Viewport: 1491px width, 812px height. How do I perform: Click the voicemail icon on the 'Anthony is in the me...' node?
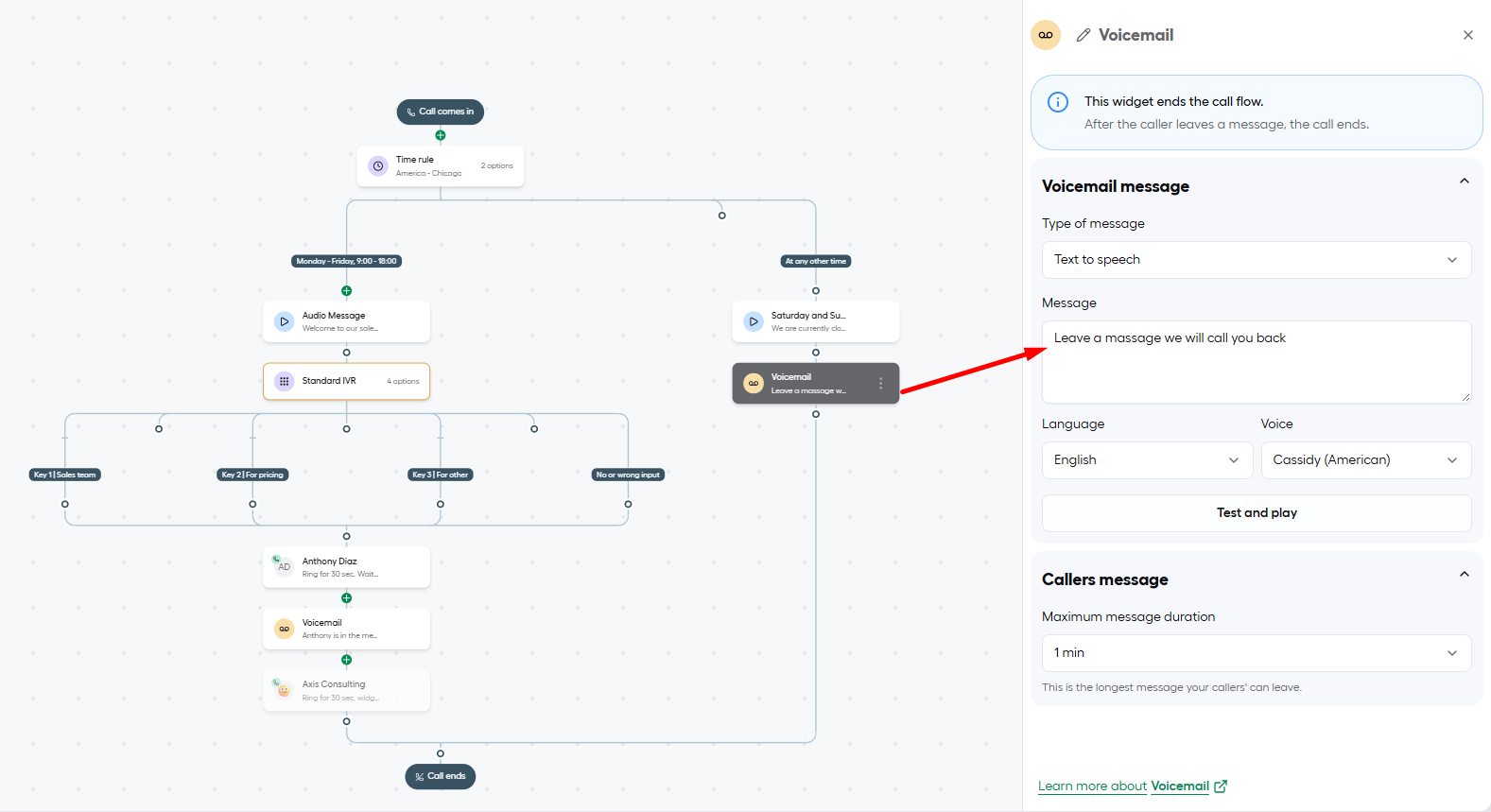(x=284, y=629)
